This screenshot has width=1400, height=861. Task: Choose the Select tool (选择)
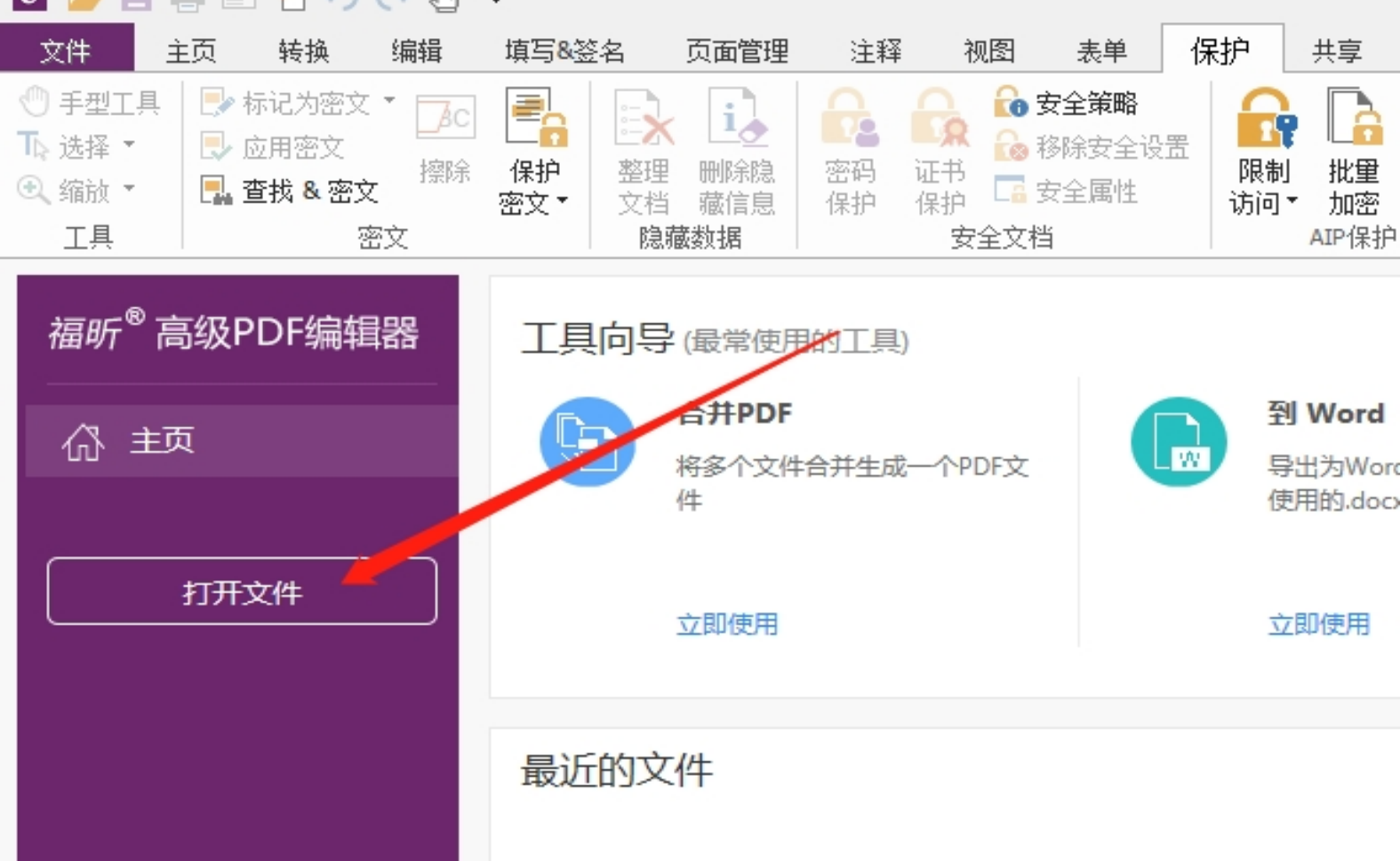coord(64,147)
